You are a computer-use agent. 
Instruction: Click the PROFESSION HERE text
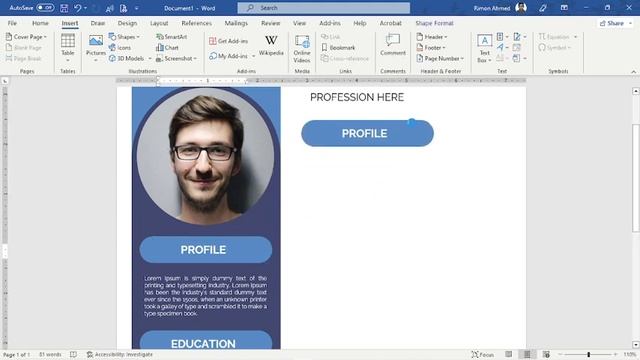[357, 97]
